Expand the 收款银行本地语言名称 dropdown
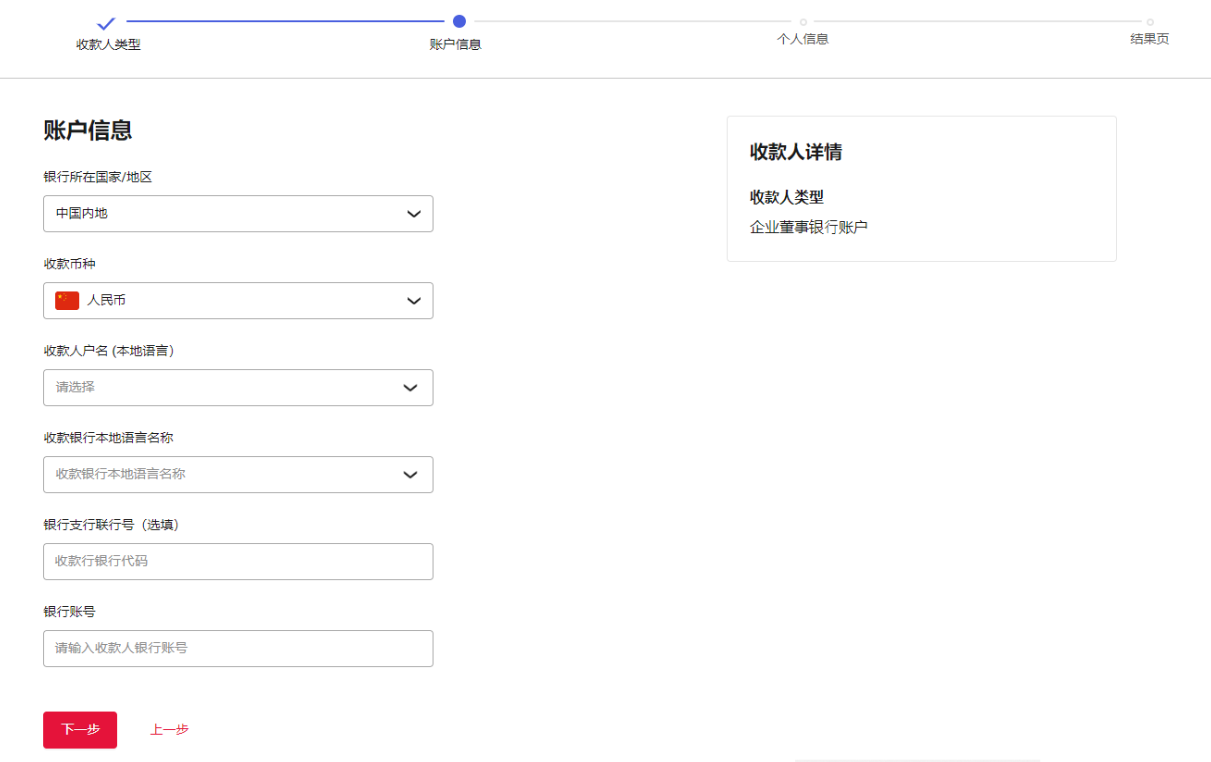The image size is (1211, 762). coord(238,475)
